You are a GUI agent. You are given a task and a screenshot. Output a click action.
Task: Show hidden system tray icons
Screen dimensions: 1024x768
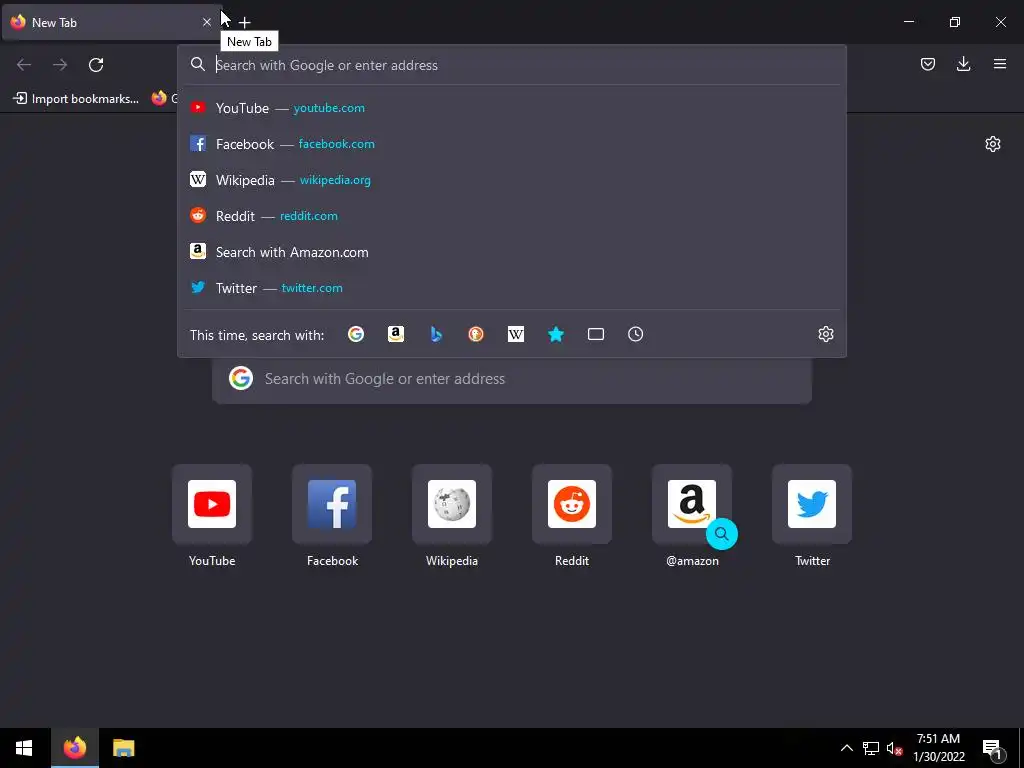click(x=846, y=748)
